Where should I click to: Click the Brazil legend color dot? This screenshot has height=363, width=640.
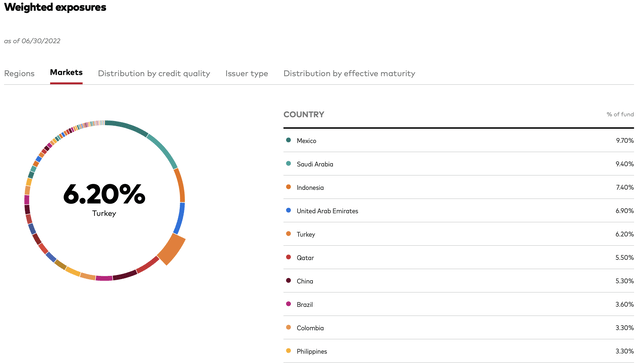click(x=288, y=304)
